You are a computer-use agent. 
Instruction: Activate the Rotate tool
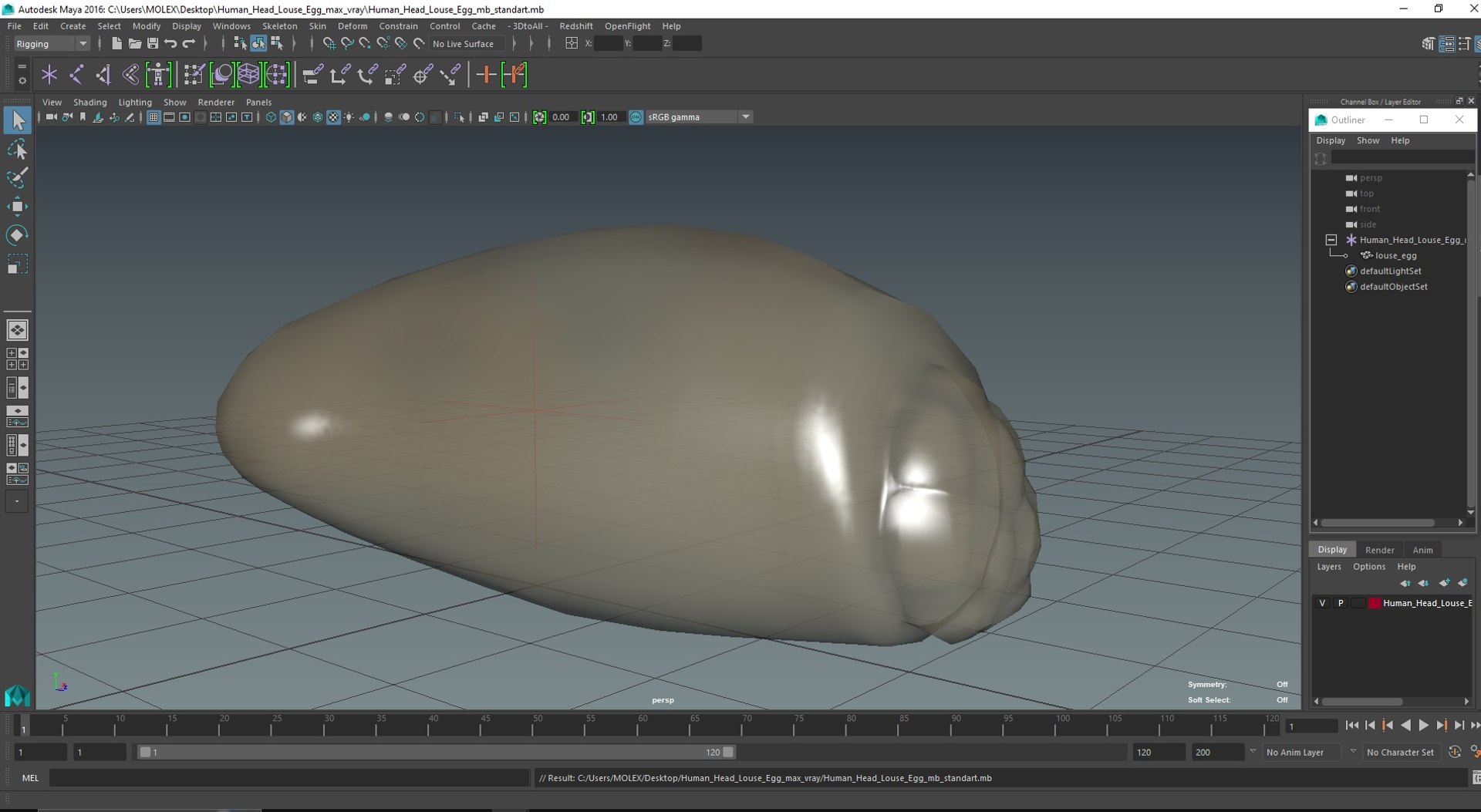click(17, 234)
